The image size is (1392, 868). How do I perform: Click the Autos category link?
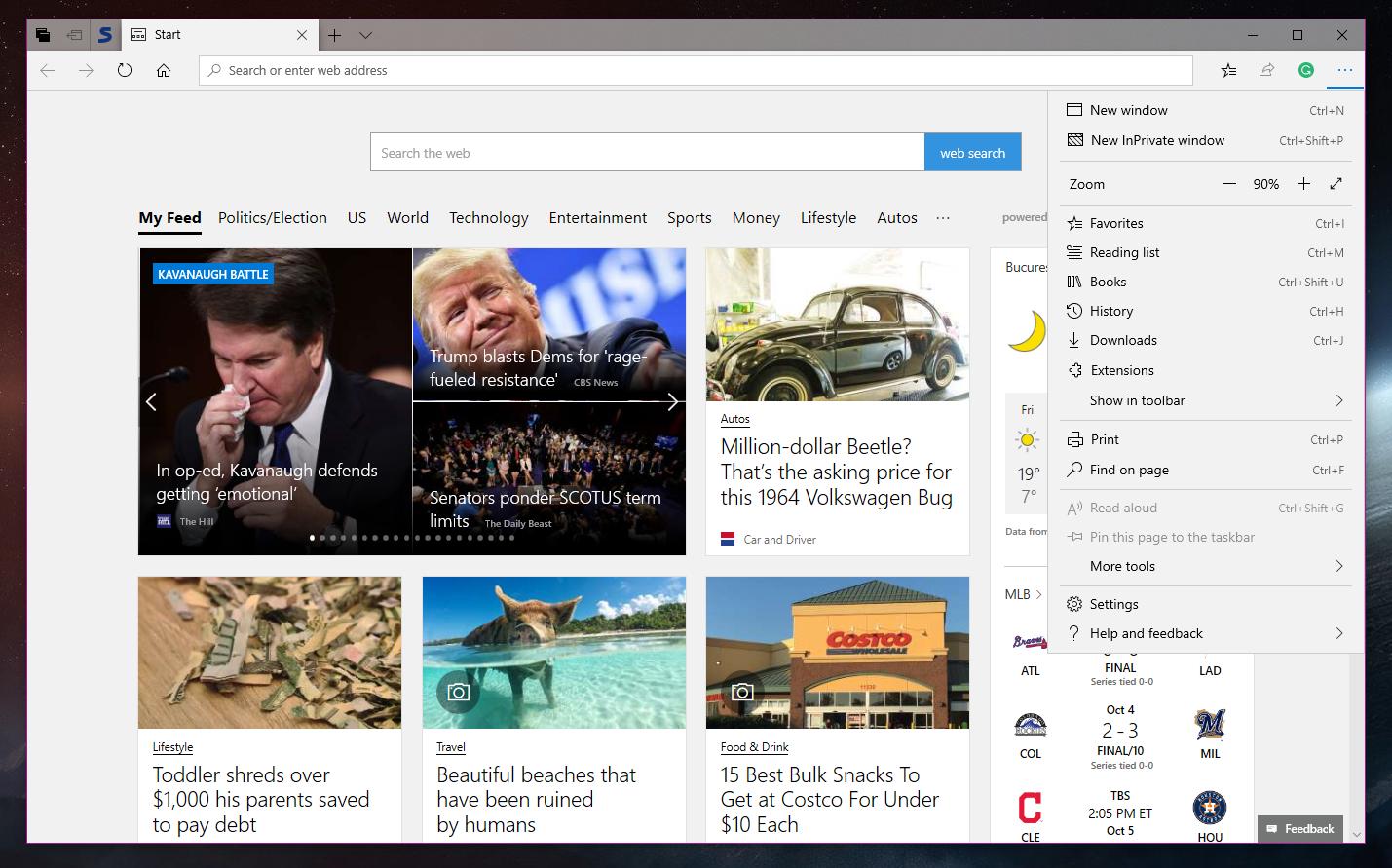pos(735,419)
